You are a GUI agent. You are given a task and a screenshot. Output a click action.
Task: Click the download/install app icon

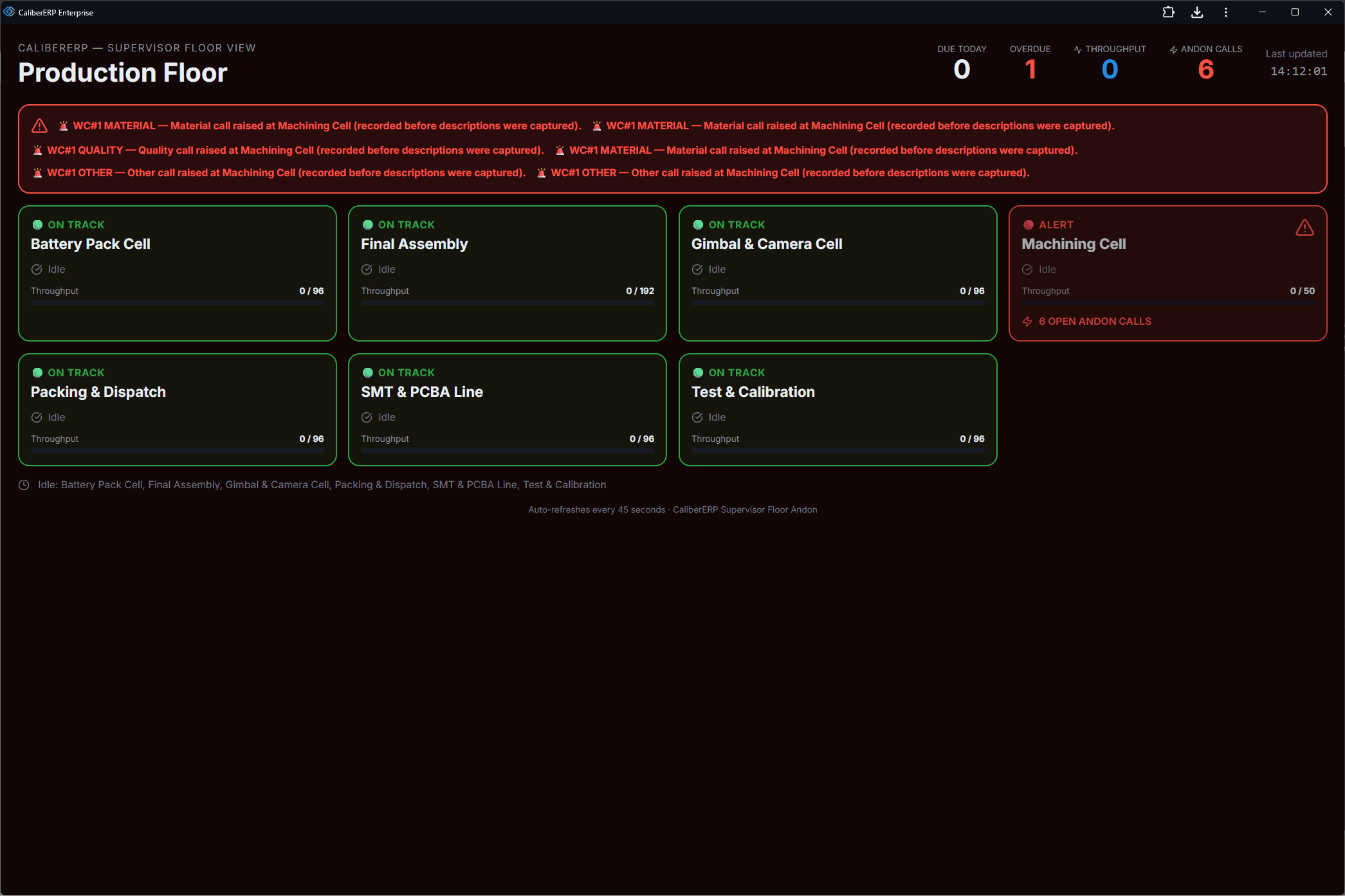(x=1197, y=12)
